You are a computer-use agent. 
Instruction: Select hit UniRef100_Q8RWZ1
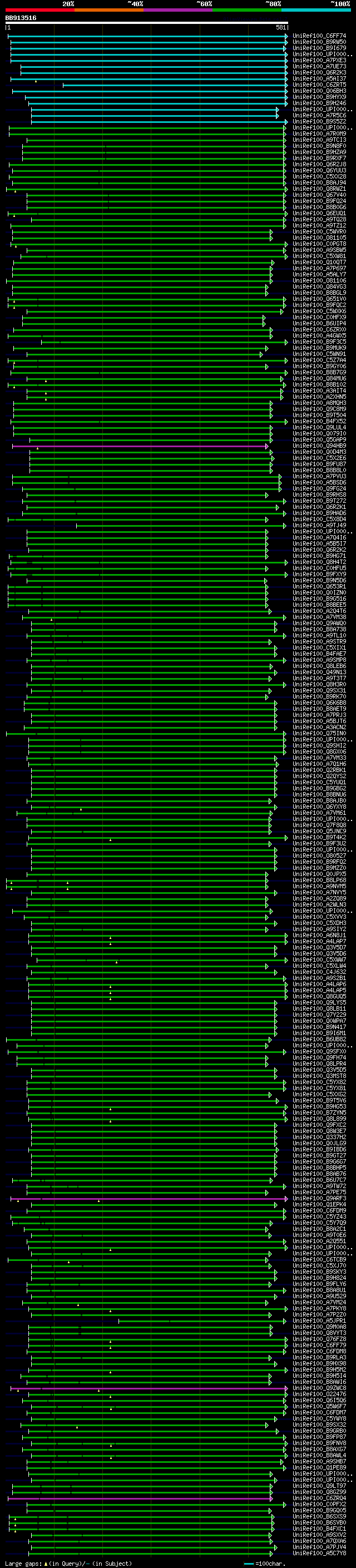[319, 189]
